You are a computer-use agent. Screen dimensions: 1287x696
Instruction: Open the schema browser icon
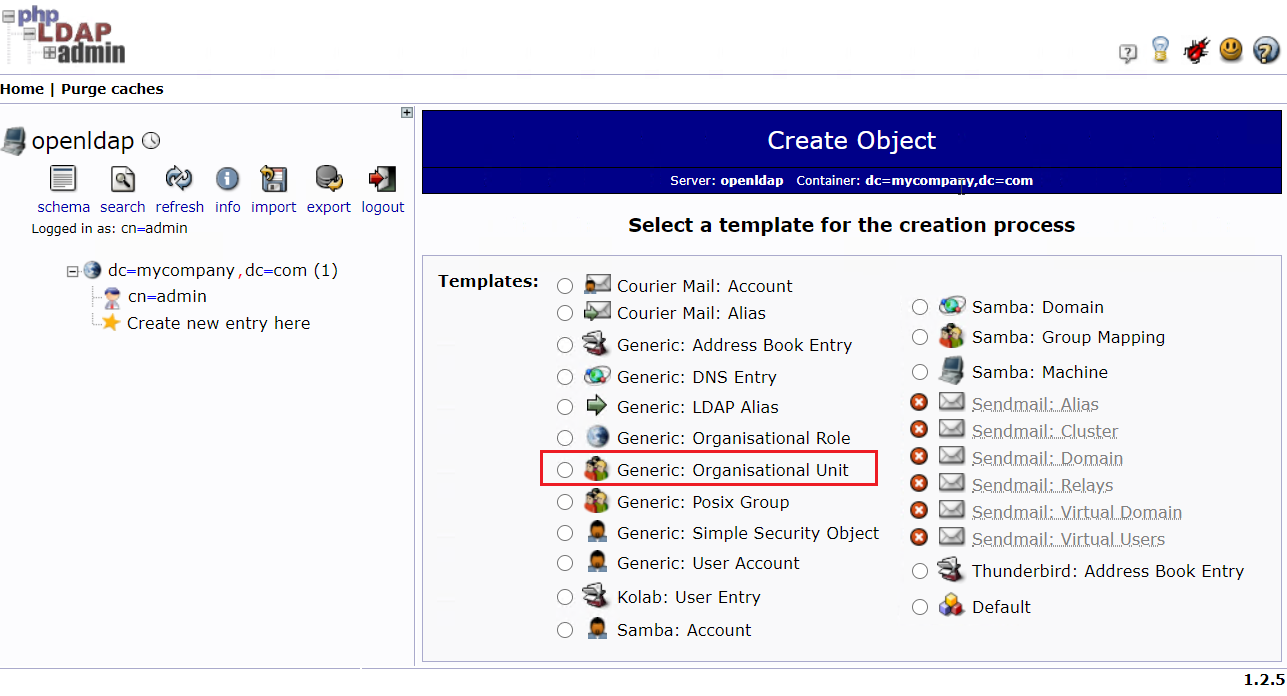(x=63, y=178)
